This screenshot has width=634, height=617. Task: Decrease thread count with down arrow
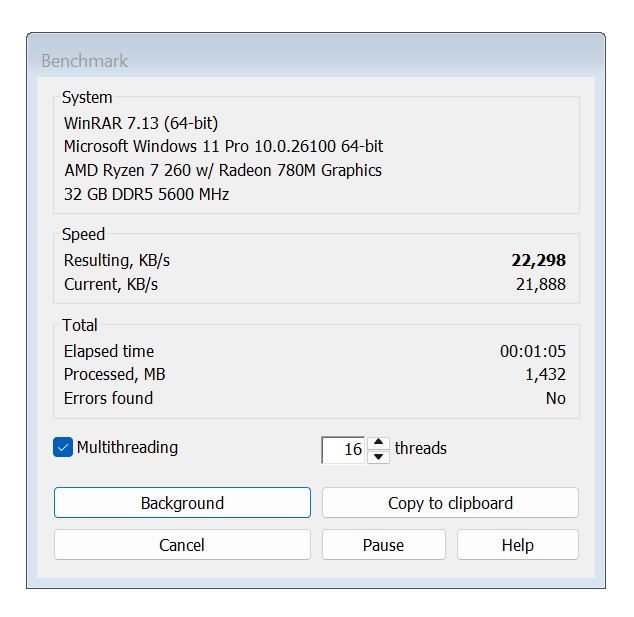click(378, 457)
